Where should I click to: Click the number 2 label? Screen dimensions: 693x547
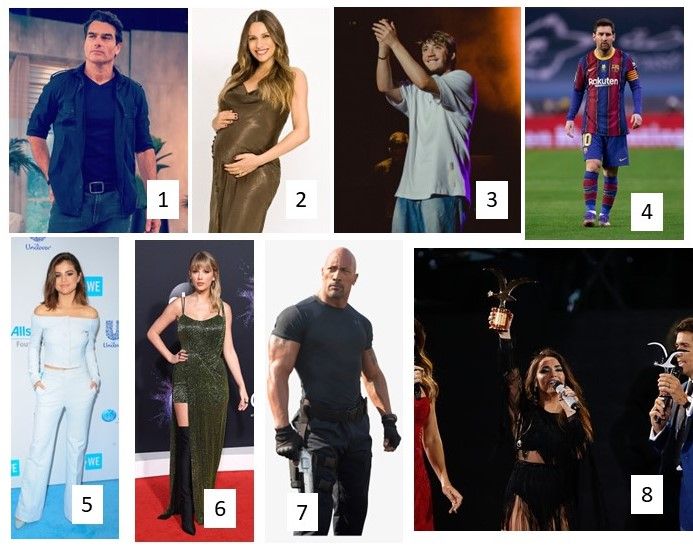tap(301, 199)
